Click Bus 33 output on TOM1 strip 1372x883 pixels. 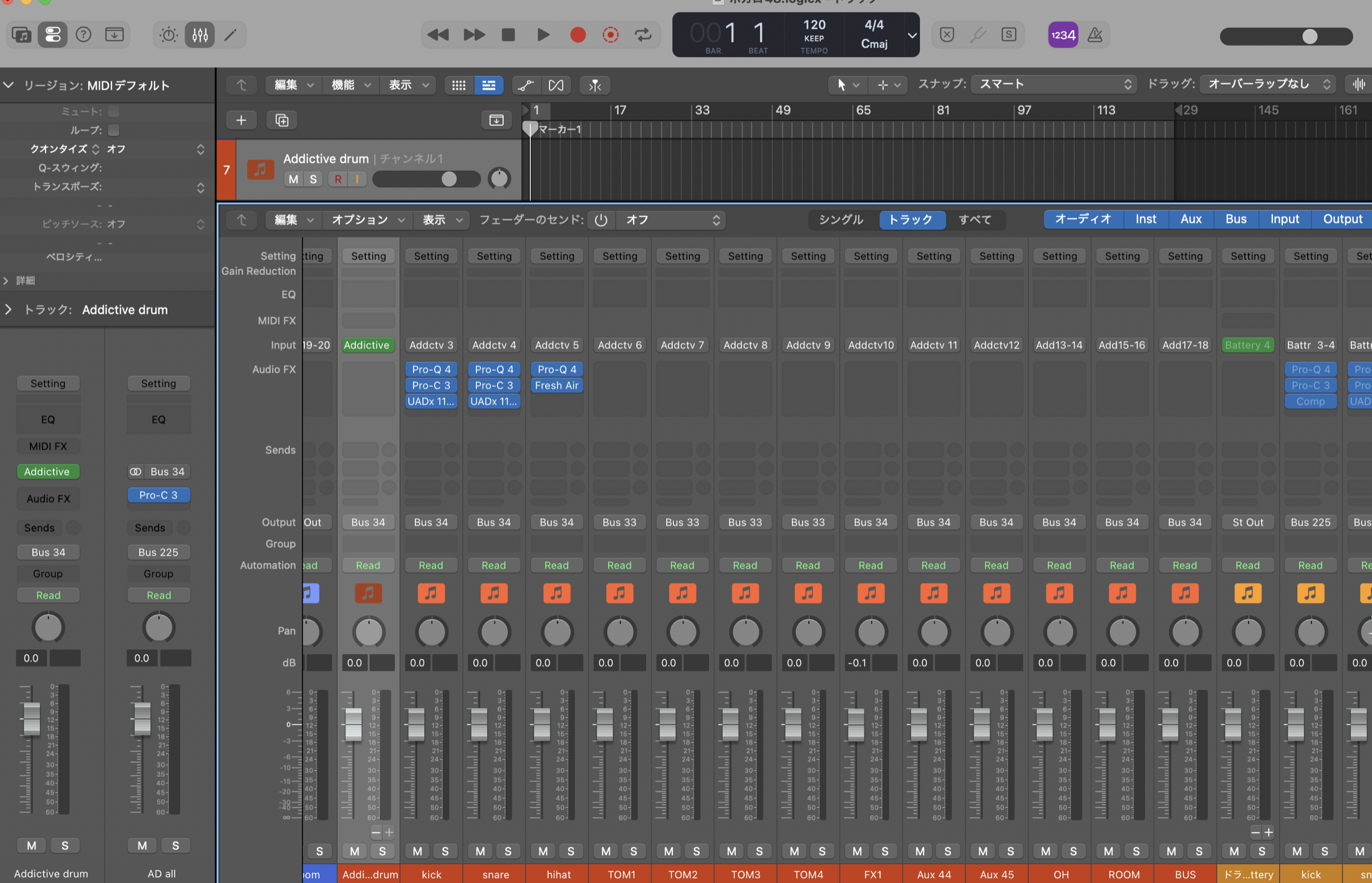(619, 522)
